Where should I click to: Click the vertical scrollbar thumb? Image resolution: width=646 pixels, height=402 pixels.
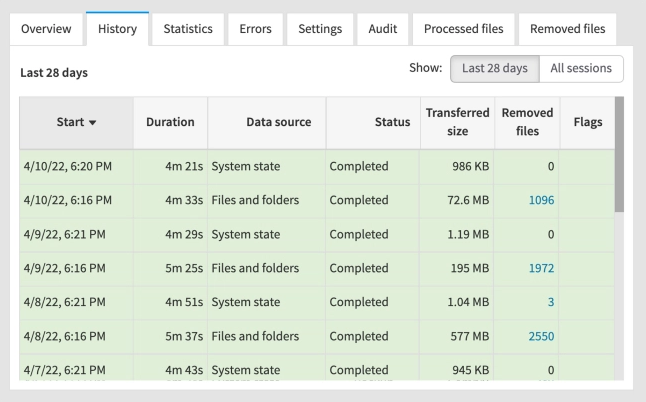pyautogui.click(x=619, y=155)
